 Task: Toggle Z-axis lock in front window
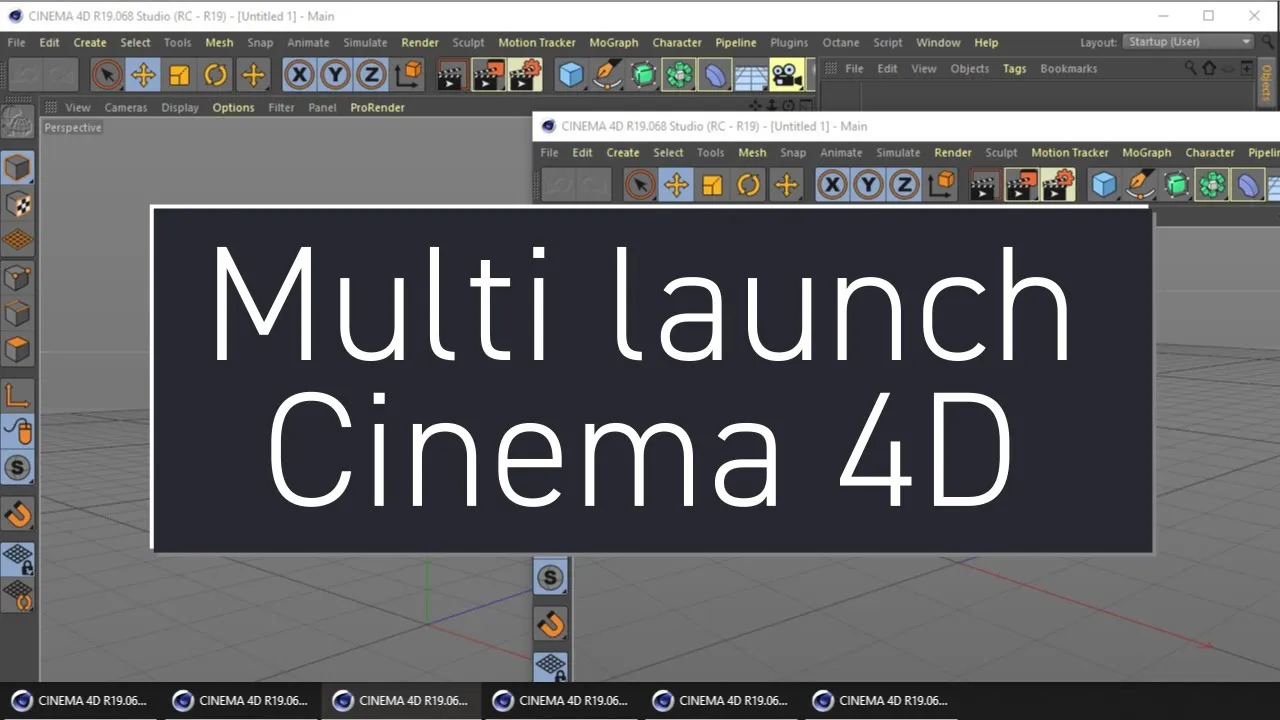pos(904,185)
